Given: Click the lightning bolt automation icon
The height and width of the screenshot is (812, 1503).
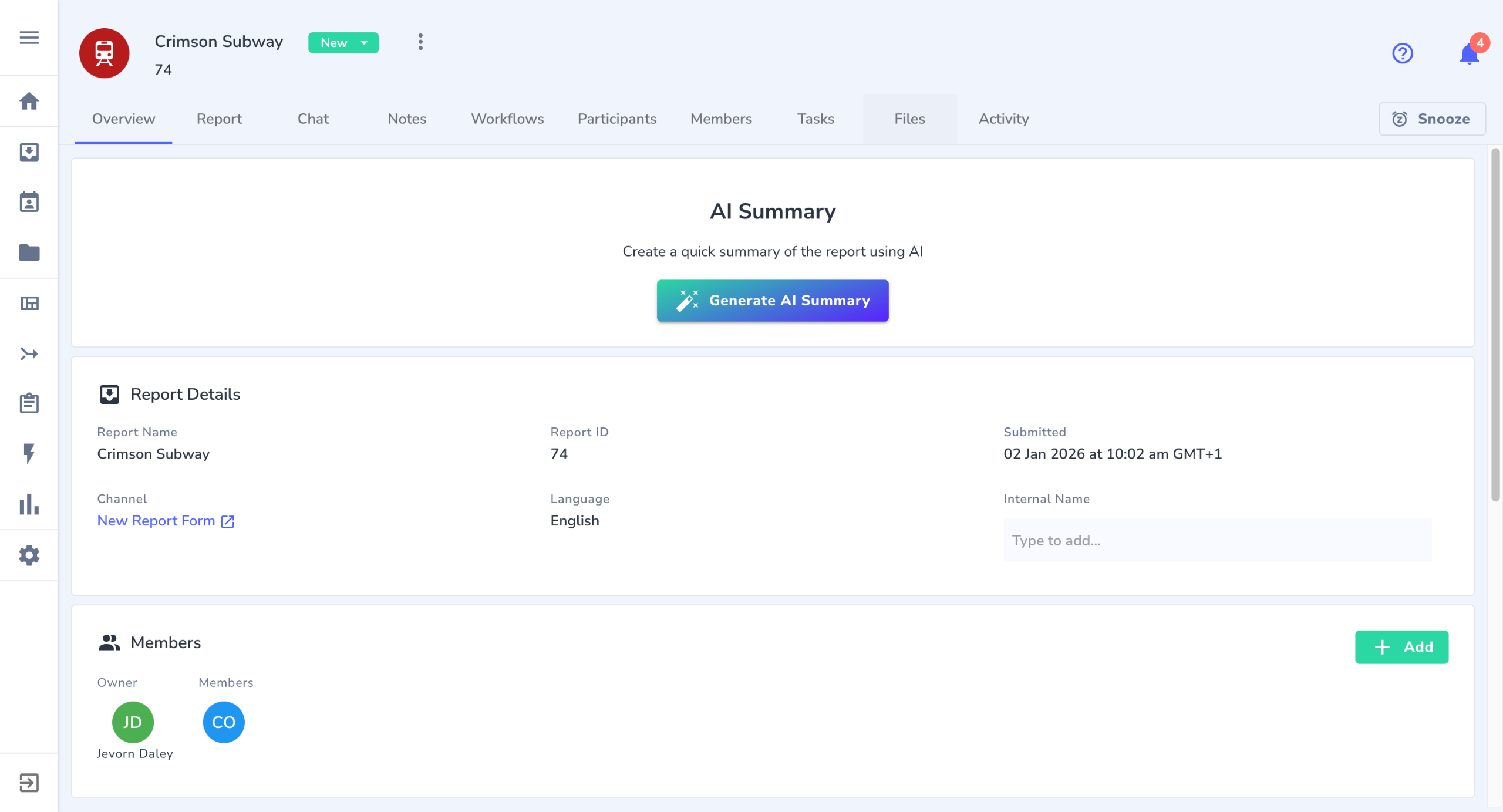Looking at the screenshot, I should pos(29,453).
